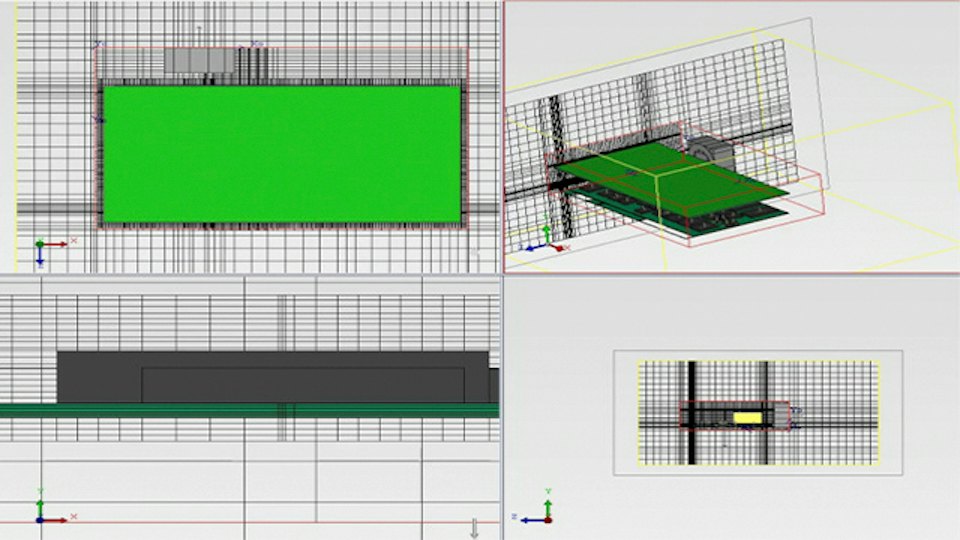The width and height of the screenshot is (960, 540).
Task: Click the axis triad in bottom-left side viewport
Action: pyautogui.click(x=54, y=508)
